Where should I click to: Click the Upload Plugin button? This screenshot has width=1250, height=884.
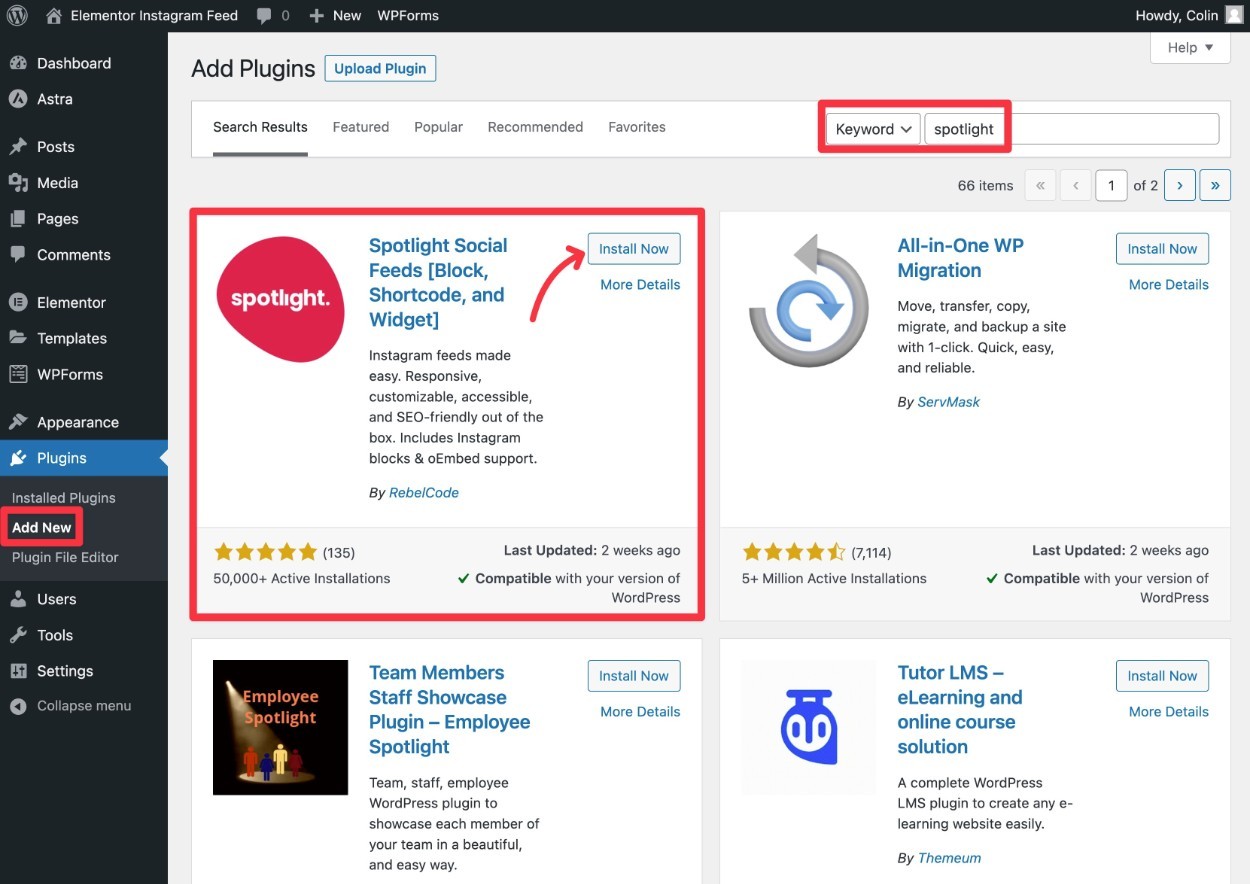[380, 69]
